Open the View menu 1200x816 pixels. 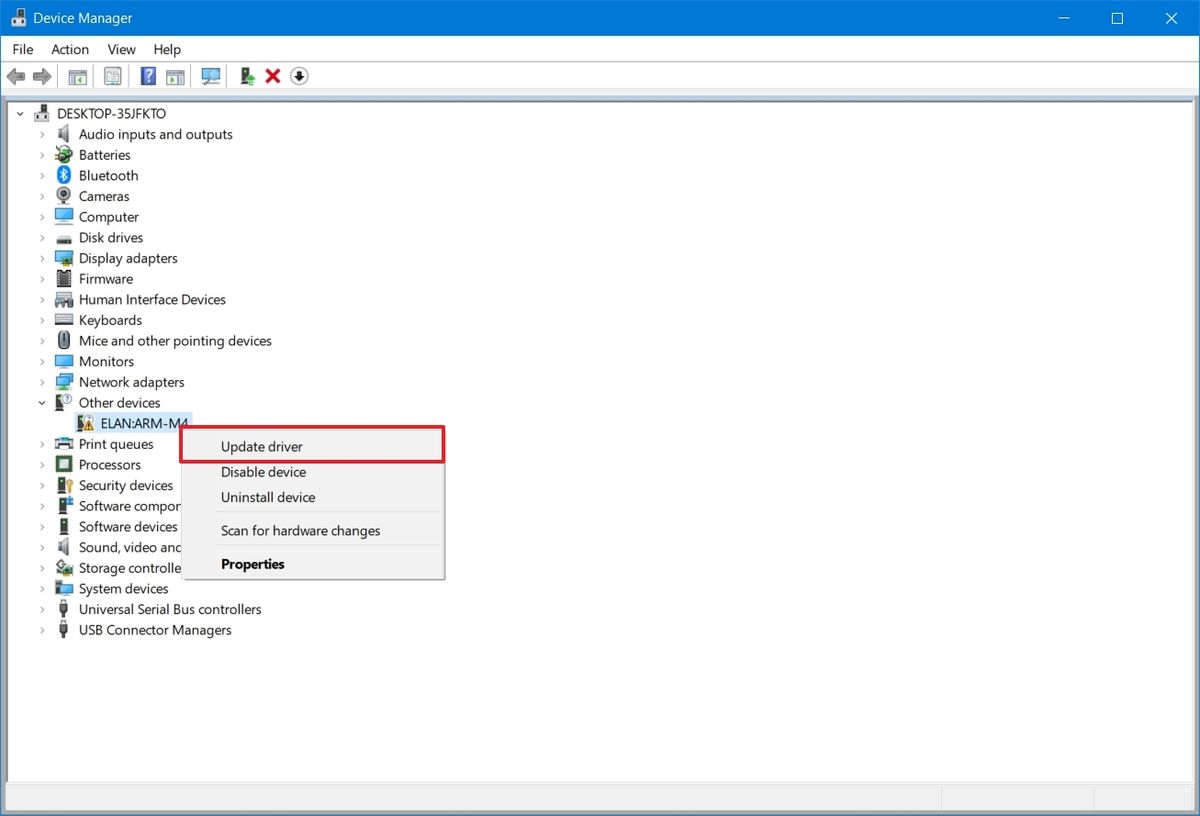(x=121, y=49)
